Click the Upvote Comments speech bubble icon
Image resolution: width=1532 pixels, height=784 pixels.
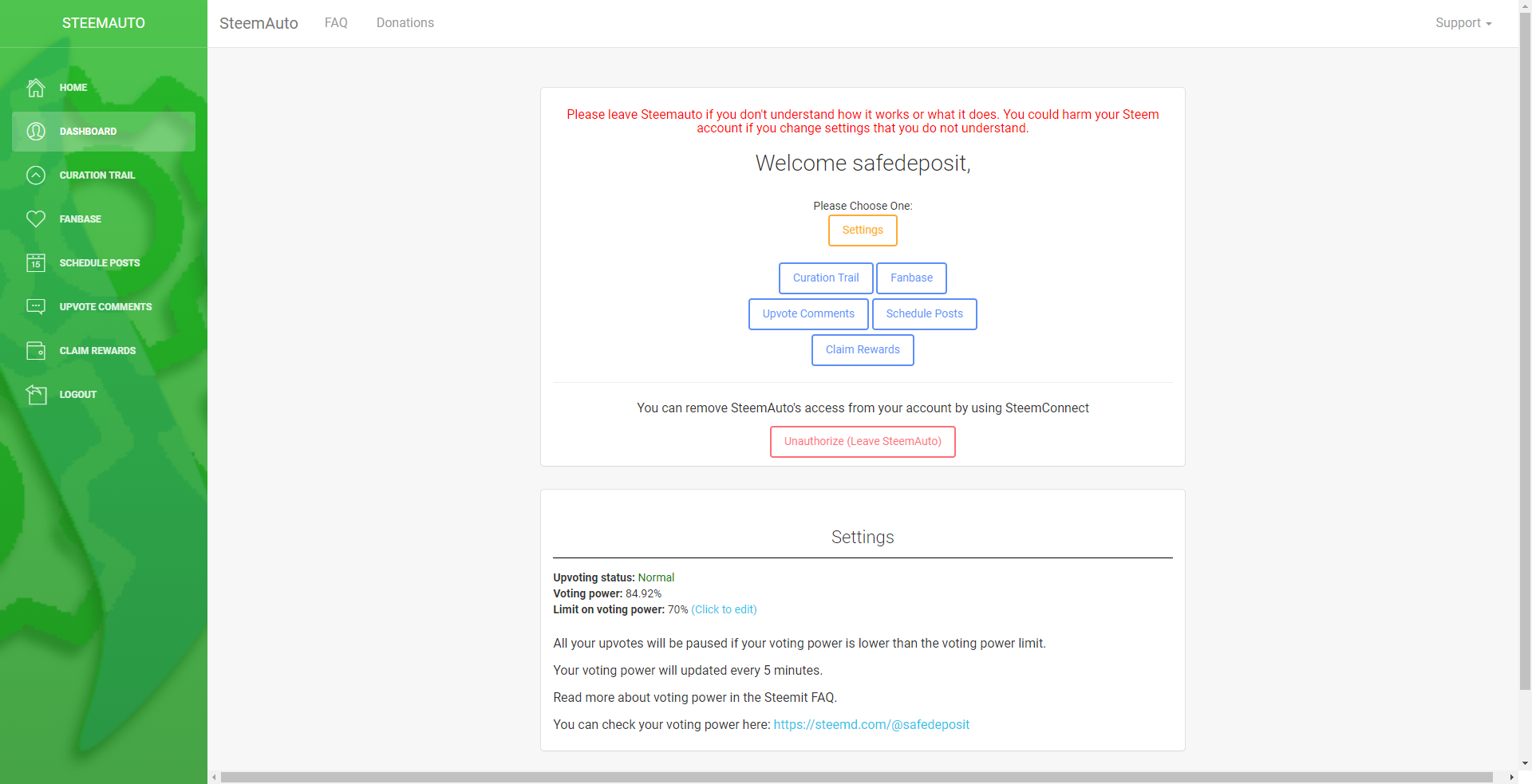[x=36, y=307]
